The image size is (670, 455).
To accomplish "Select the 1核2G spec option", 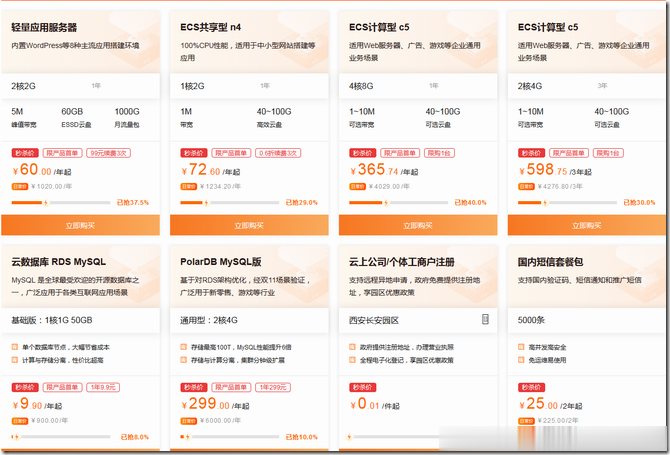I will point(192,86).
